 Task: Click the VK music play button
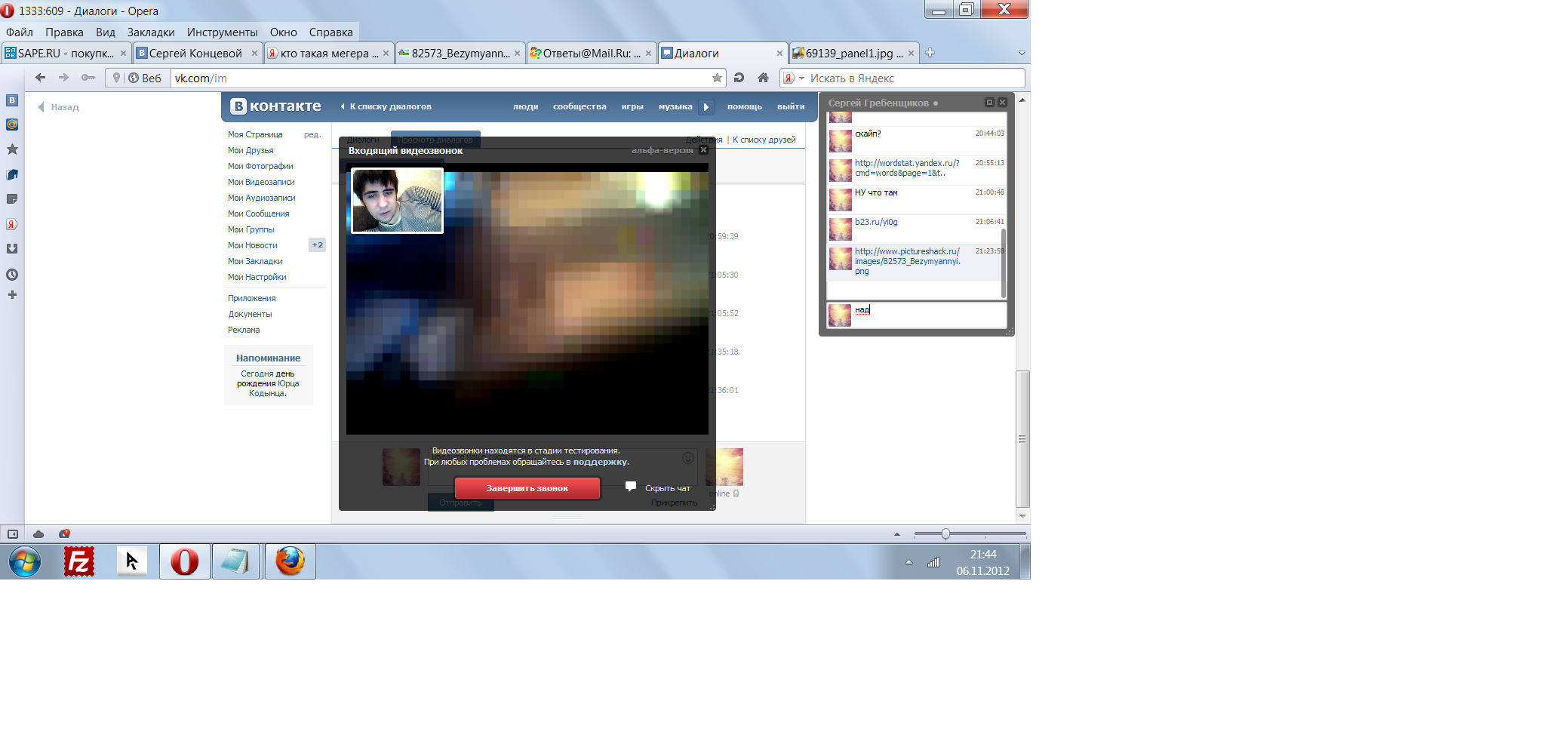pos(706,107)
